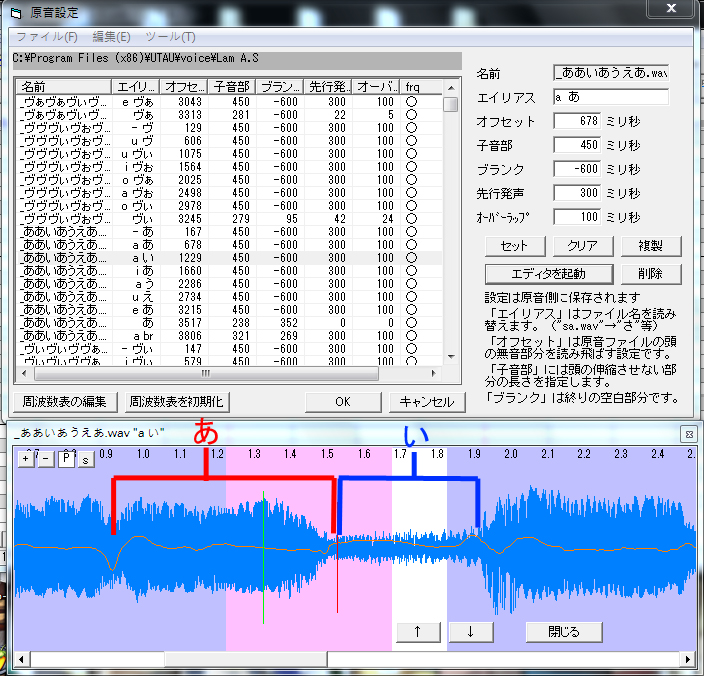Image resolution: width=704 pixels, height=676 pixels.
Task: Click the up arrow button in editor
Action: [x=418, y=632]
